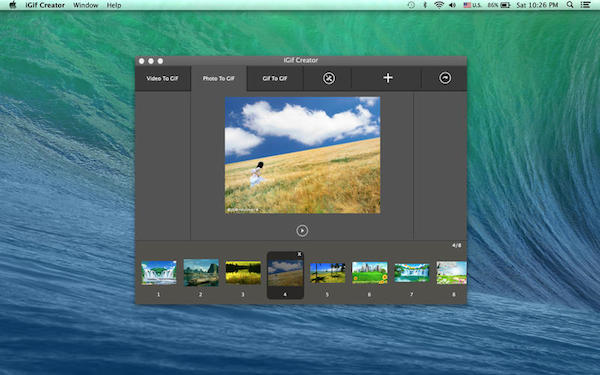Click the Time Machine icon in menu bar

411,5
